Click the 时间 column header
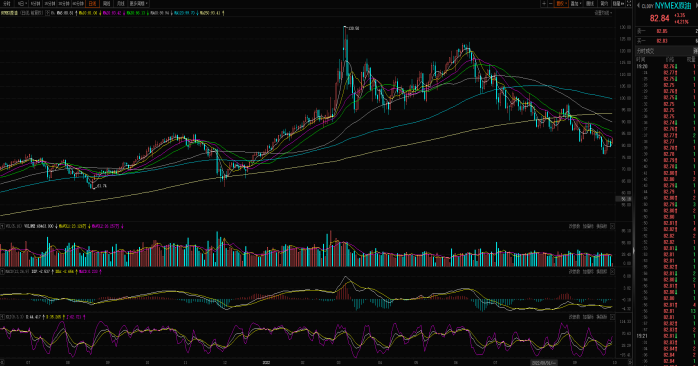This screenshot has height=366, width=698. pos(641,59)
